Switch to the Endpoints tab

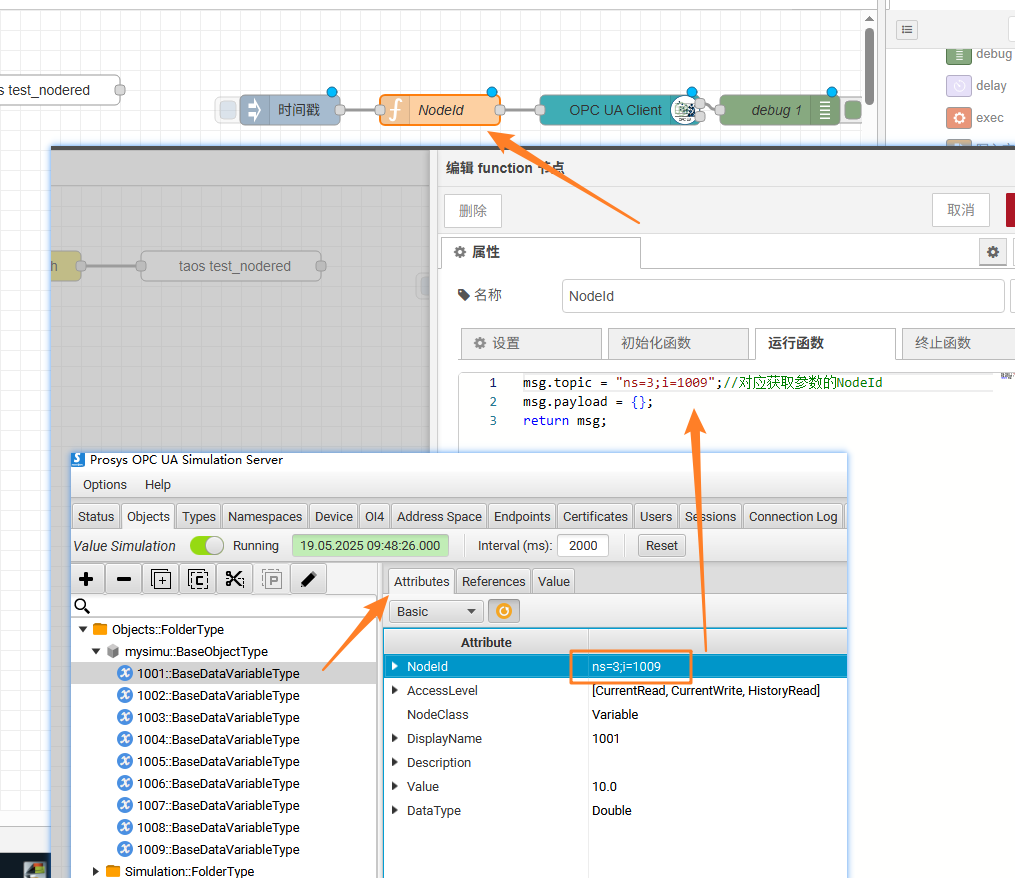pos(522,516)
